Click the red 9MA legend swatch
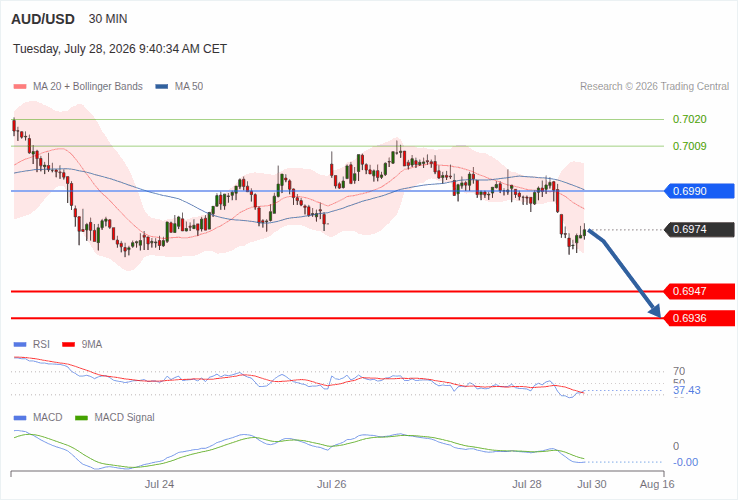This screenshot has height=500, width=738. [x=69, y=345]
